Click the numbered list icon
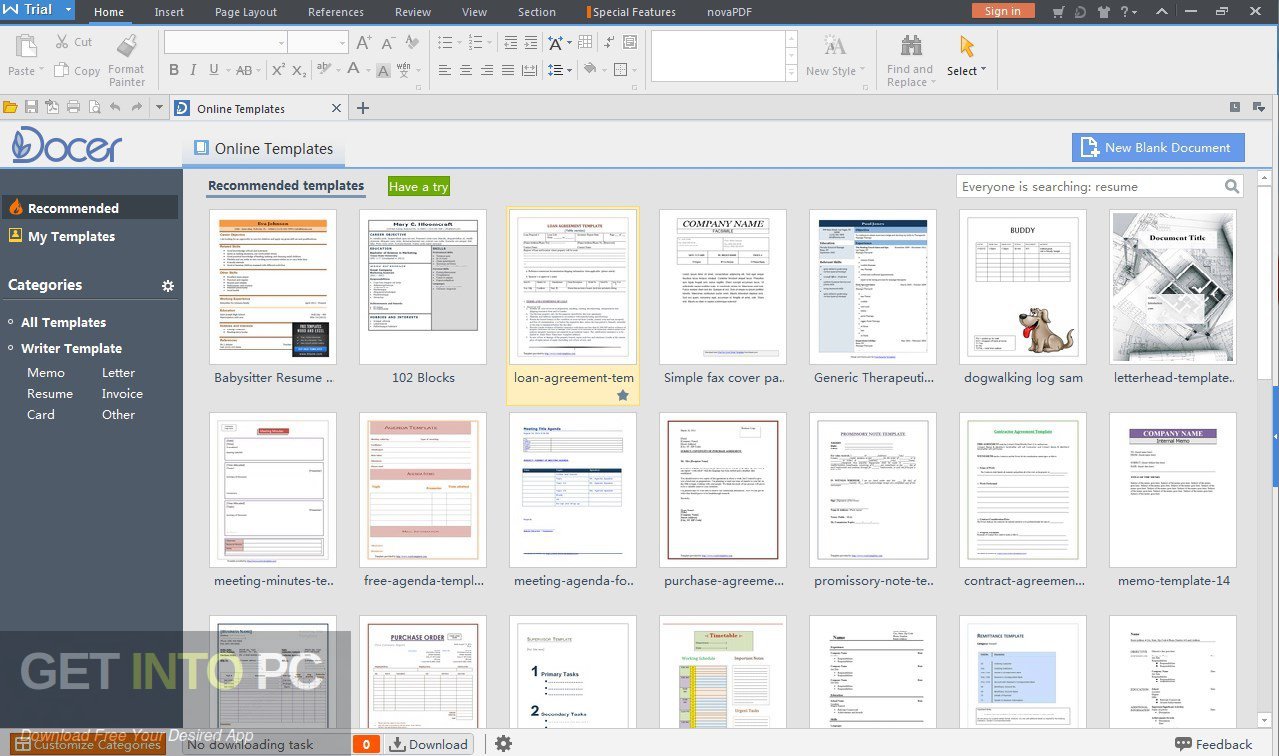Viewport: 1279px width, 756px height. pyautogui.click(x=475, y=42)
